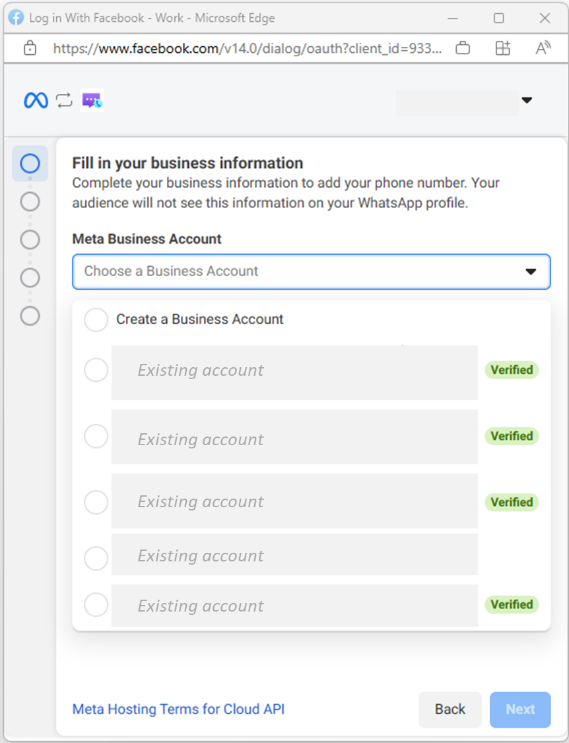
Task: Select the unverified Existing account radio button
Action: tap(96, 558)
